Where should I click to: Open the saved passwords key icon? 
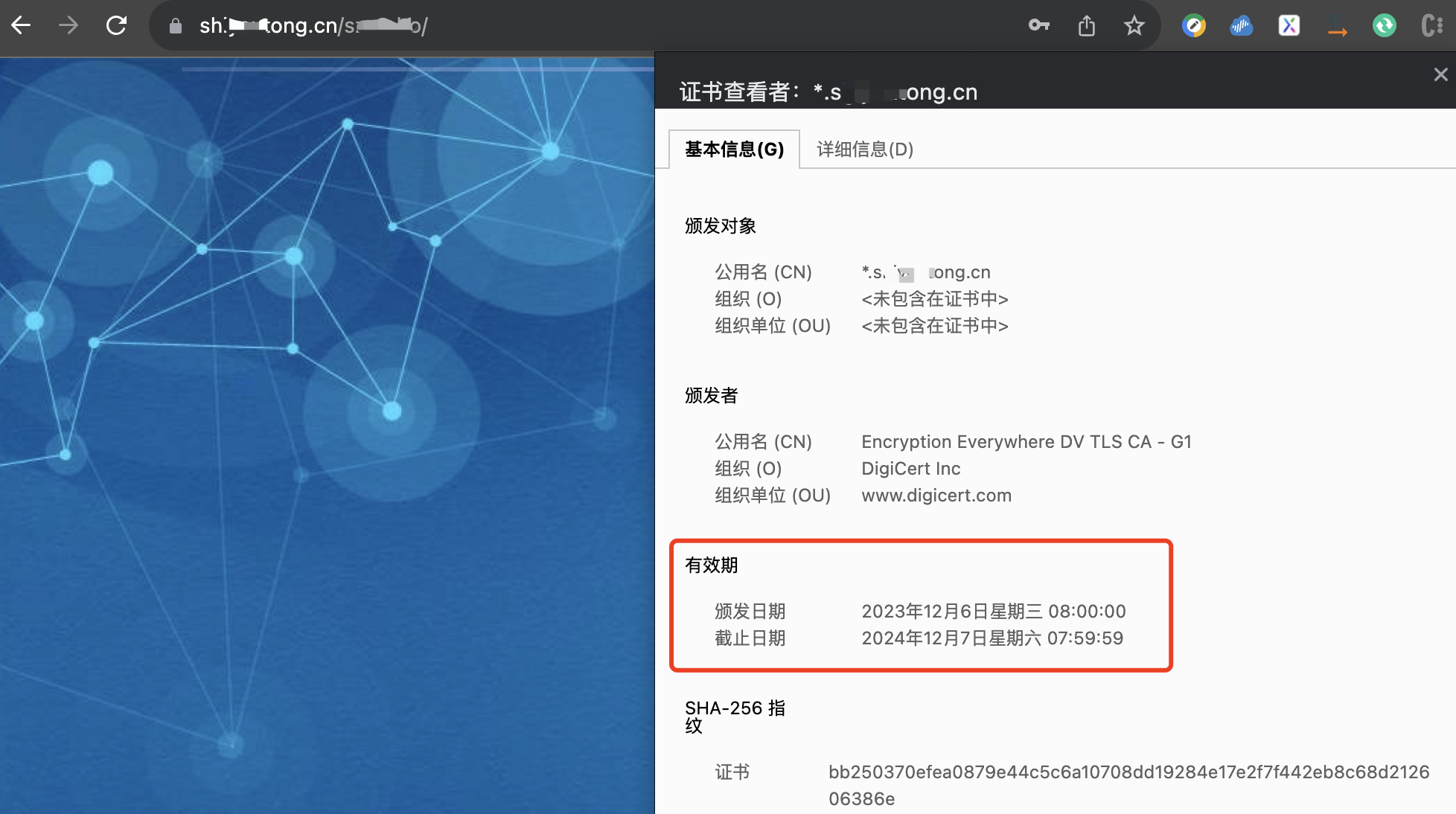pyautogui.click(x=1038, y=26)
